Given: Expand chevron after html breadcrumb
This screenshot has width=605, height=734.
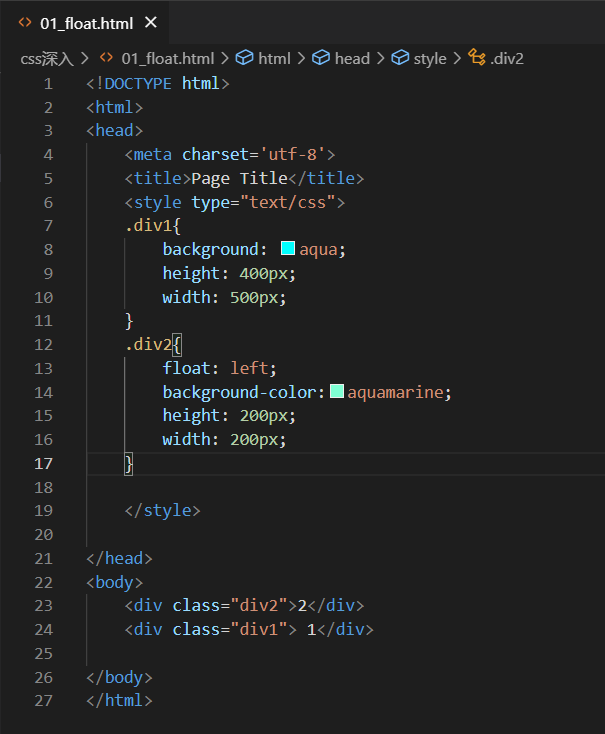Looking at the screenshot, I should (302, 59).
